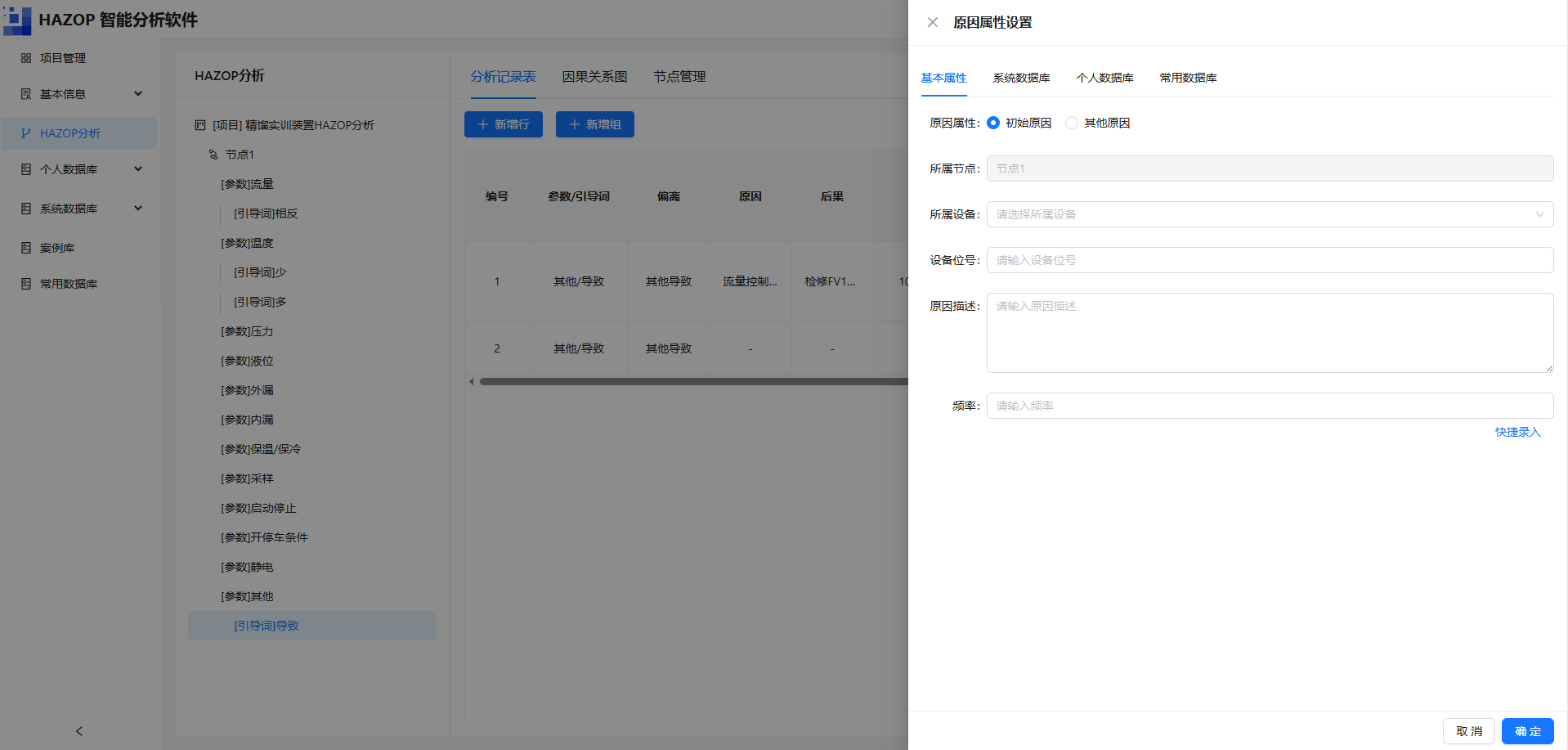Select the 初始原因 radio button

(993, 123)
